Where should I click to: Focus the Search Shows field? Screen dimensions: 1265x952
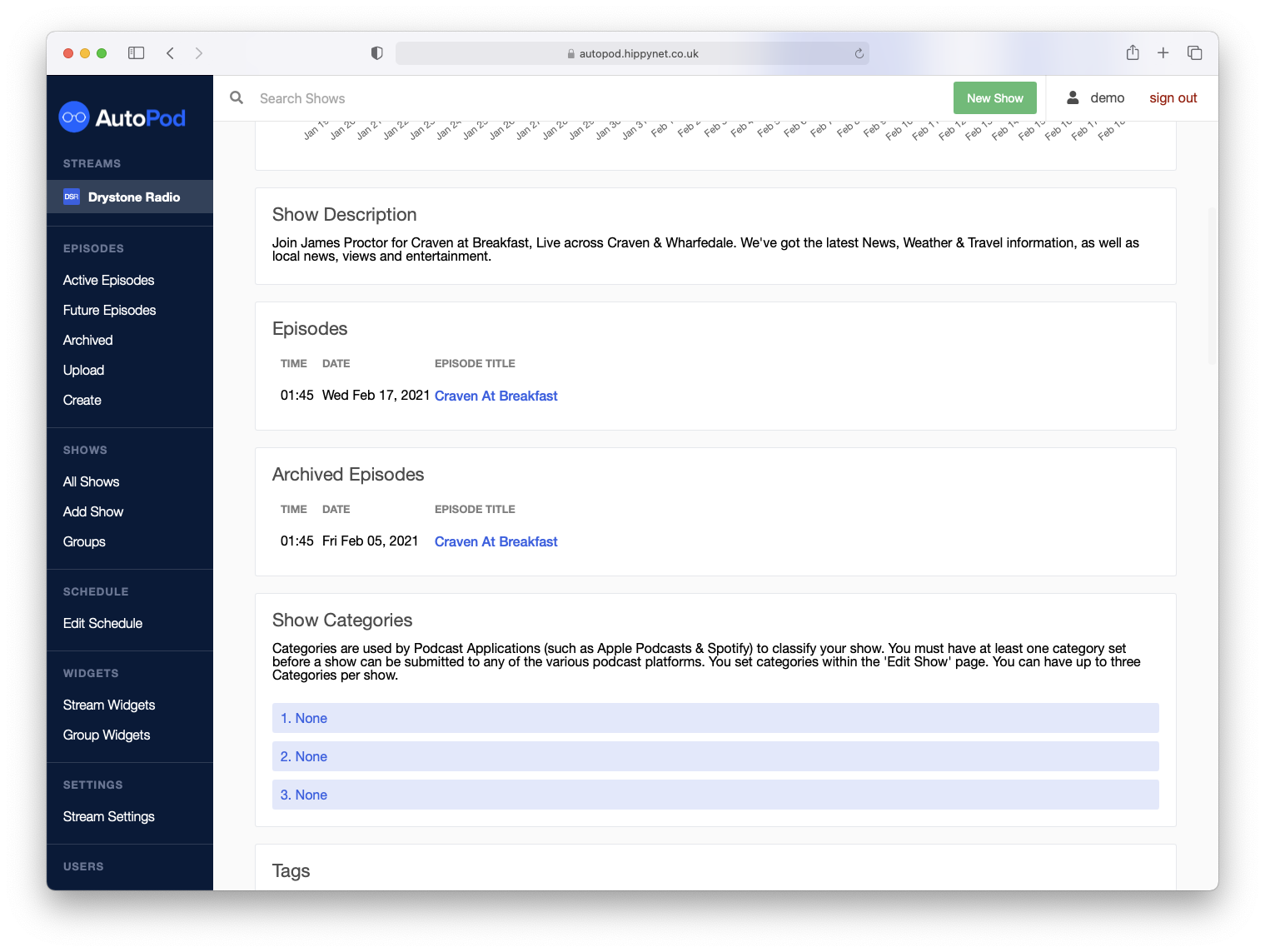(600, 98)
